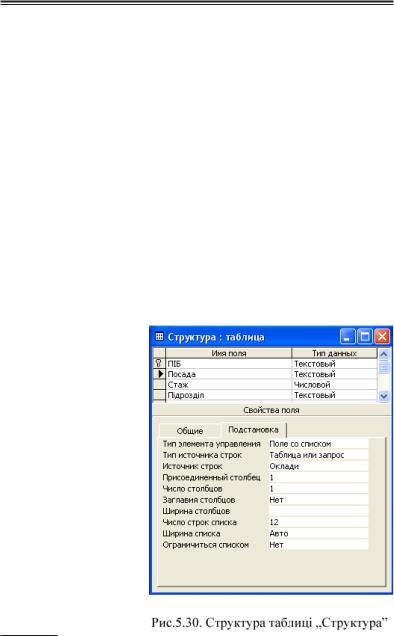Click the Число строк списка value 12
The image size is (394, 636).
(319, 522)
